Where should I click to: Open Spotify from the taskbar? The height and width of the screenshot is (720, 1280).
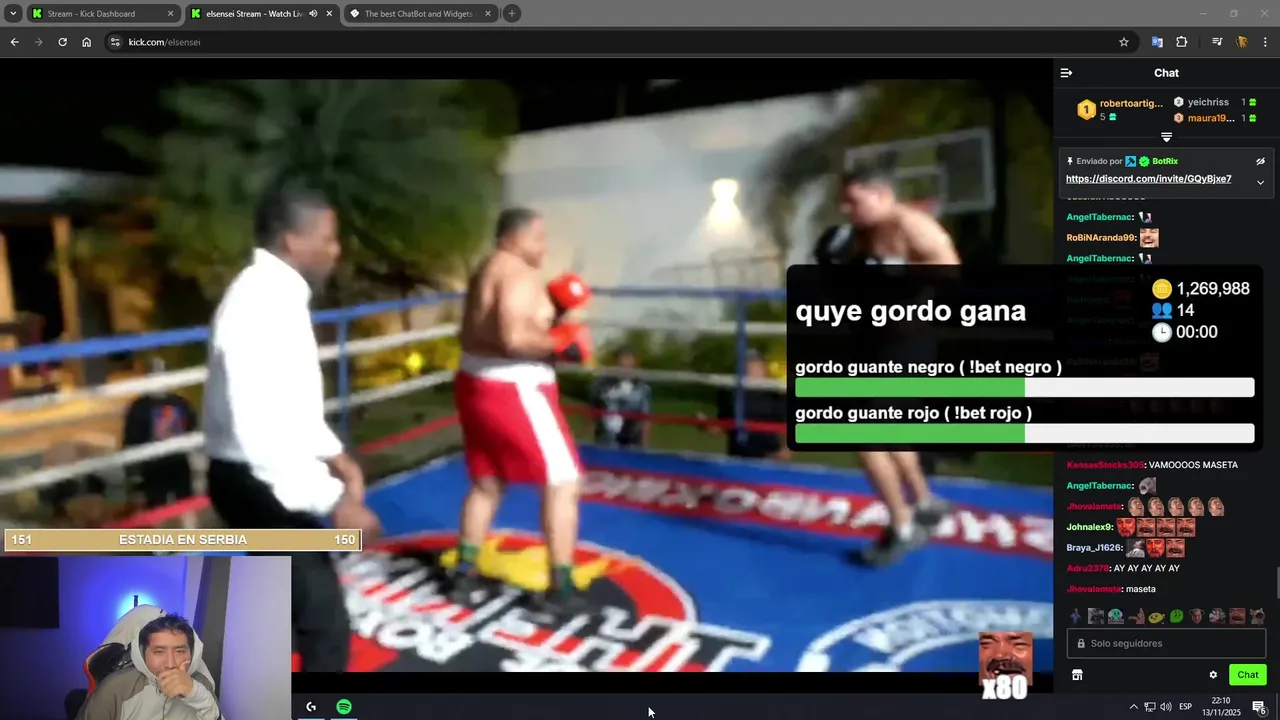pos(344,707)
